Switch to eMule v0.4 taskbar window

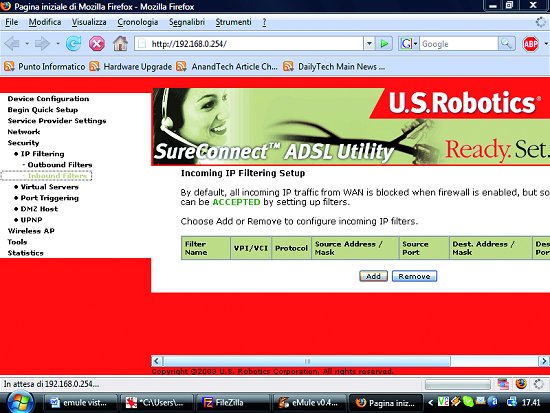coord(309,403)
